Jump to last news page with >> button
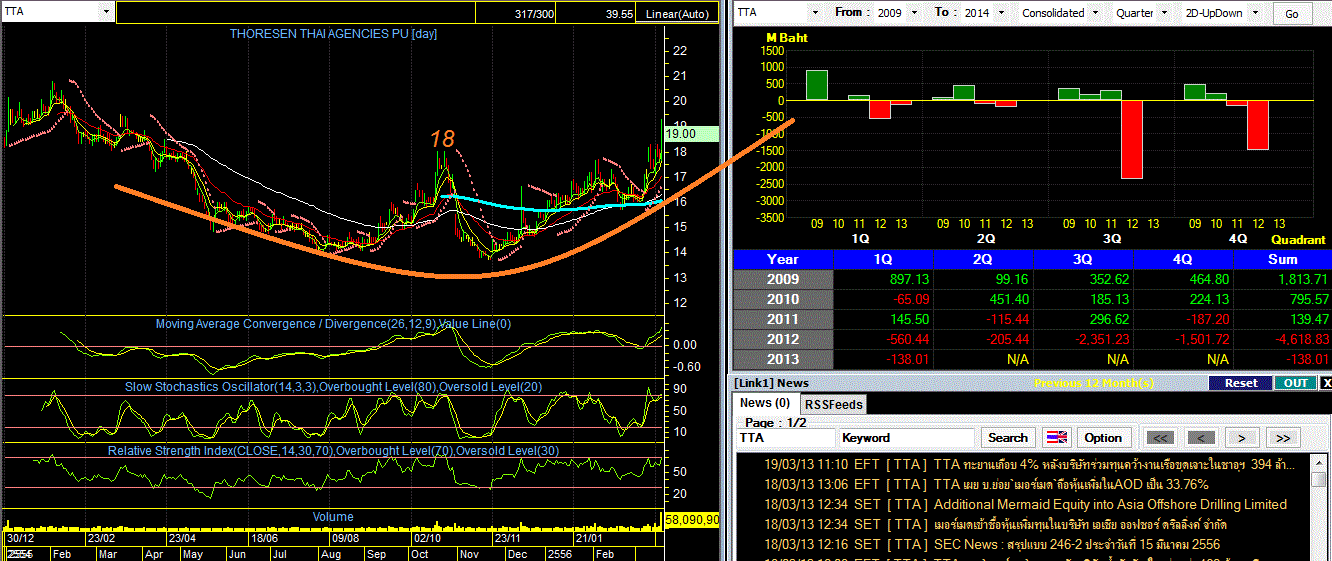Viewport: 1332px width, 561px height. click(1283, 438)
